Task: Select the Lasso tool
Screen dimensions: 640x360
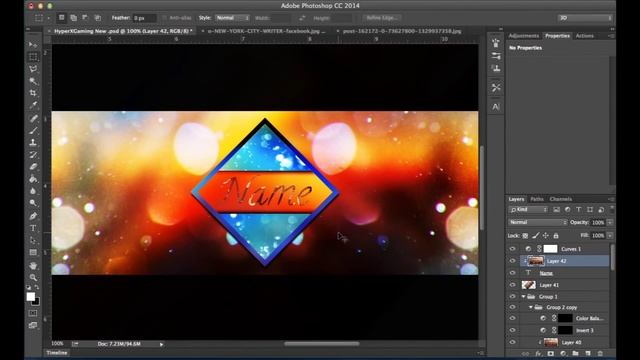Action: [x=33, y=69]
